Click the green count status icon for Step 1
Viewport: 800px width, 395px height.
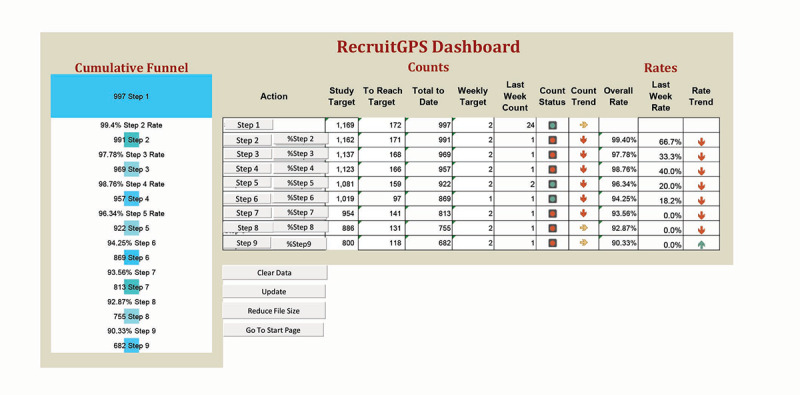click(553, 125)
